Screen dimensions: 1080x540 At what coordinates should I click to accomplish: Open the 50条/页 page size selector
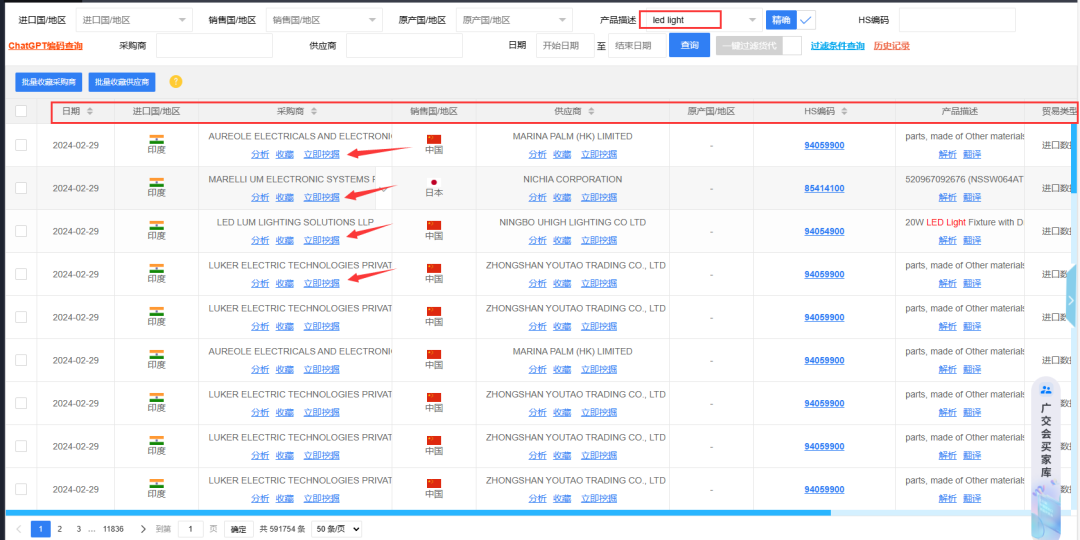(x=336, y=529)
